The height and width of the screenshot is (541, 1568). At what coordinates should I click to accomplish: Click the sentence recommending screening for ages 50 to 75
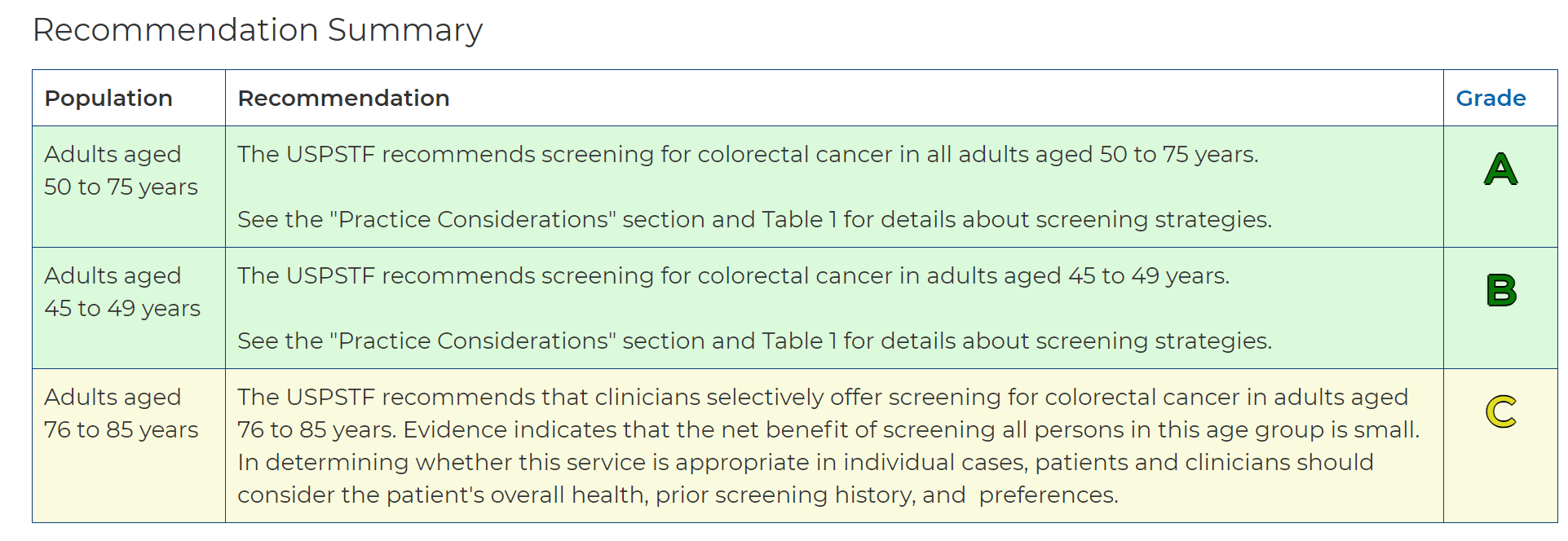point(748,154)
